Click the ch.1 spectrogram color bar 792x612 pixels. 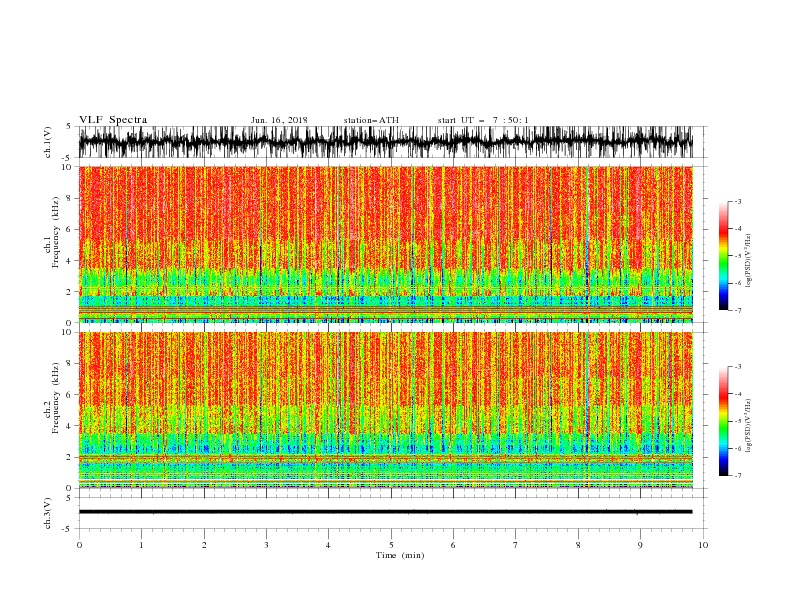[723, 256]
